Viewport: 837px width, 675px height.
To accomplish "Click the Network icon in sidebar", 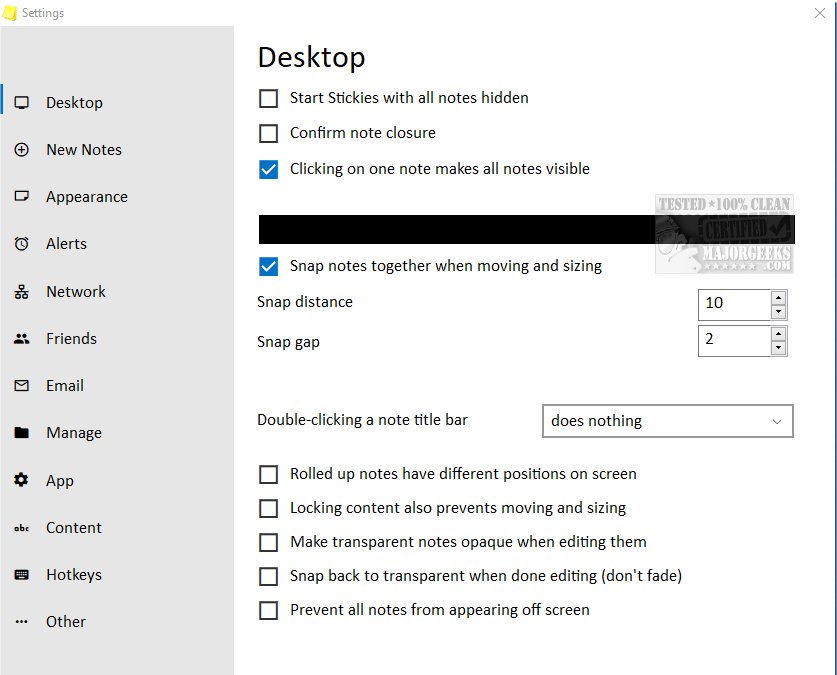I will click(22, 292).
